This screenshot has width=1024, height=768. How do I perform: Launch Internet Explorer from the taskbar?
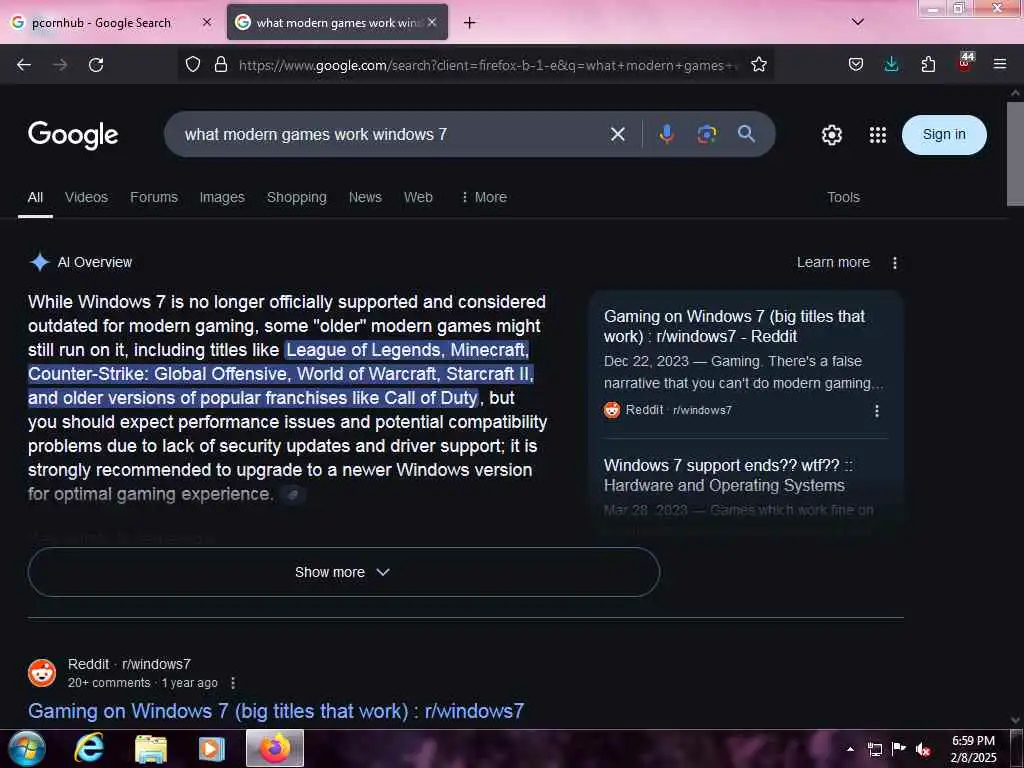[x=89, y=748]
